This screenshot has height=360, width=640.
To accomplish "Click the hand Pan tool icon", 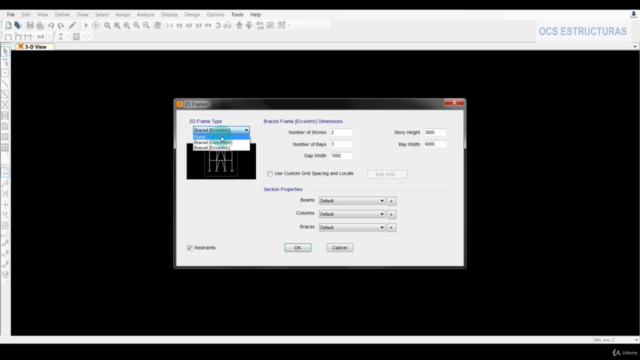I will point(157,25).
